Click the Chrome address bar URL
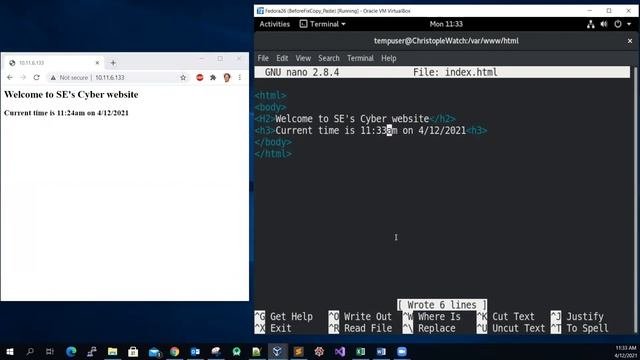Viewport: 640px width, 360px height. (110, 77)
